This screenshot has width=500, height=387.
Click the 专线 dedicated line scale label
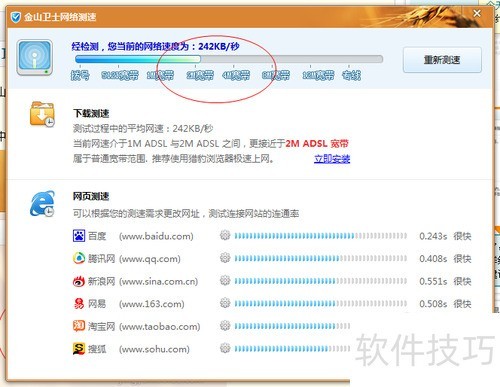pos(351,75)
